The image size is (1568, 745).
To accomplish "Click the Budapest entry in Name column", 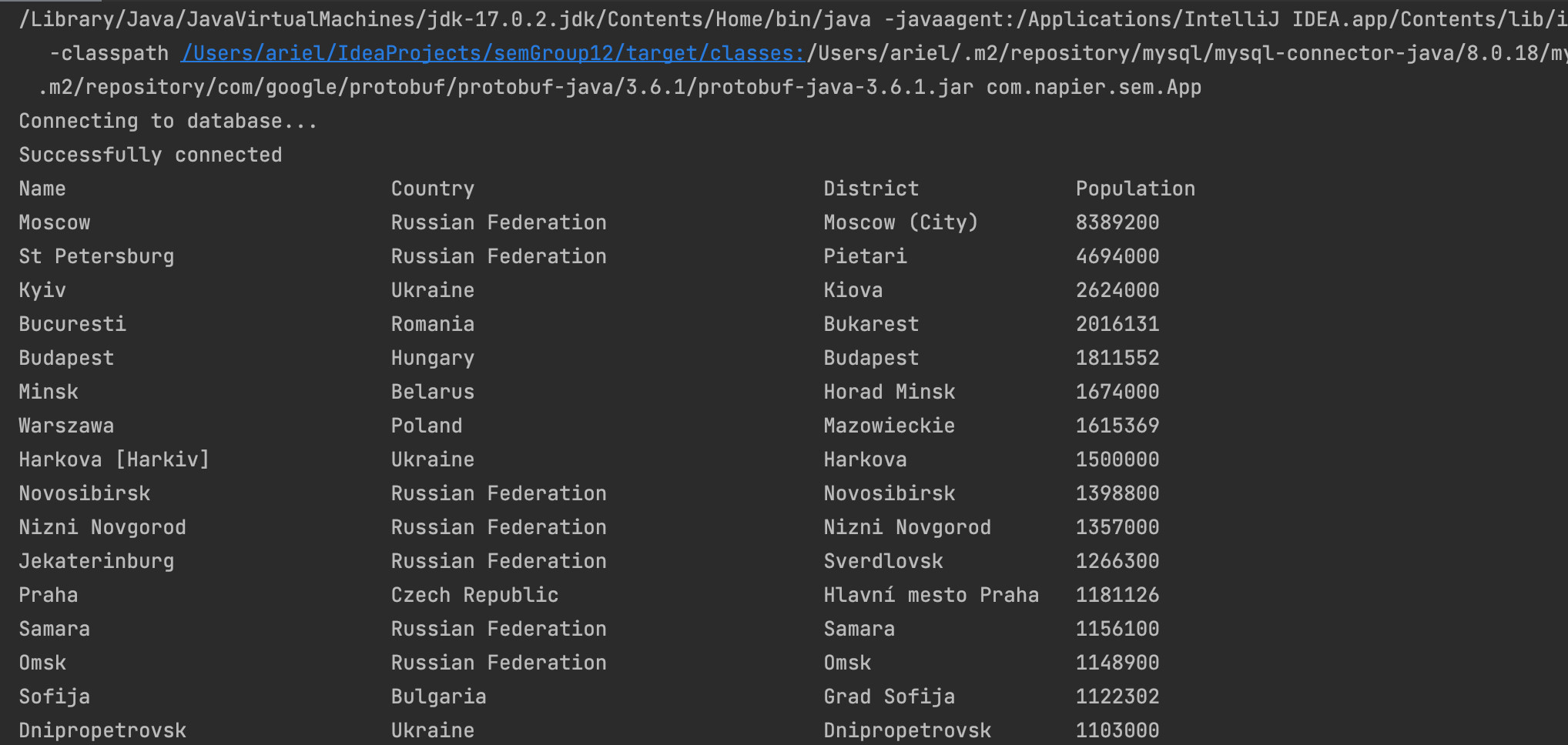I will click(x=66, y=358).
